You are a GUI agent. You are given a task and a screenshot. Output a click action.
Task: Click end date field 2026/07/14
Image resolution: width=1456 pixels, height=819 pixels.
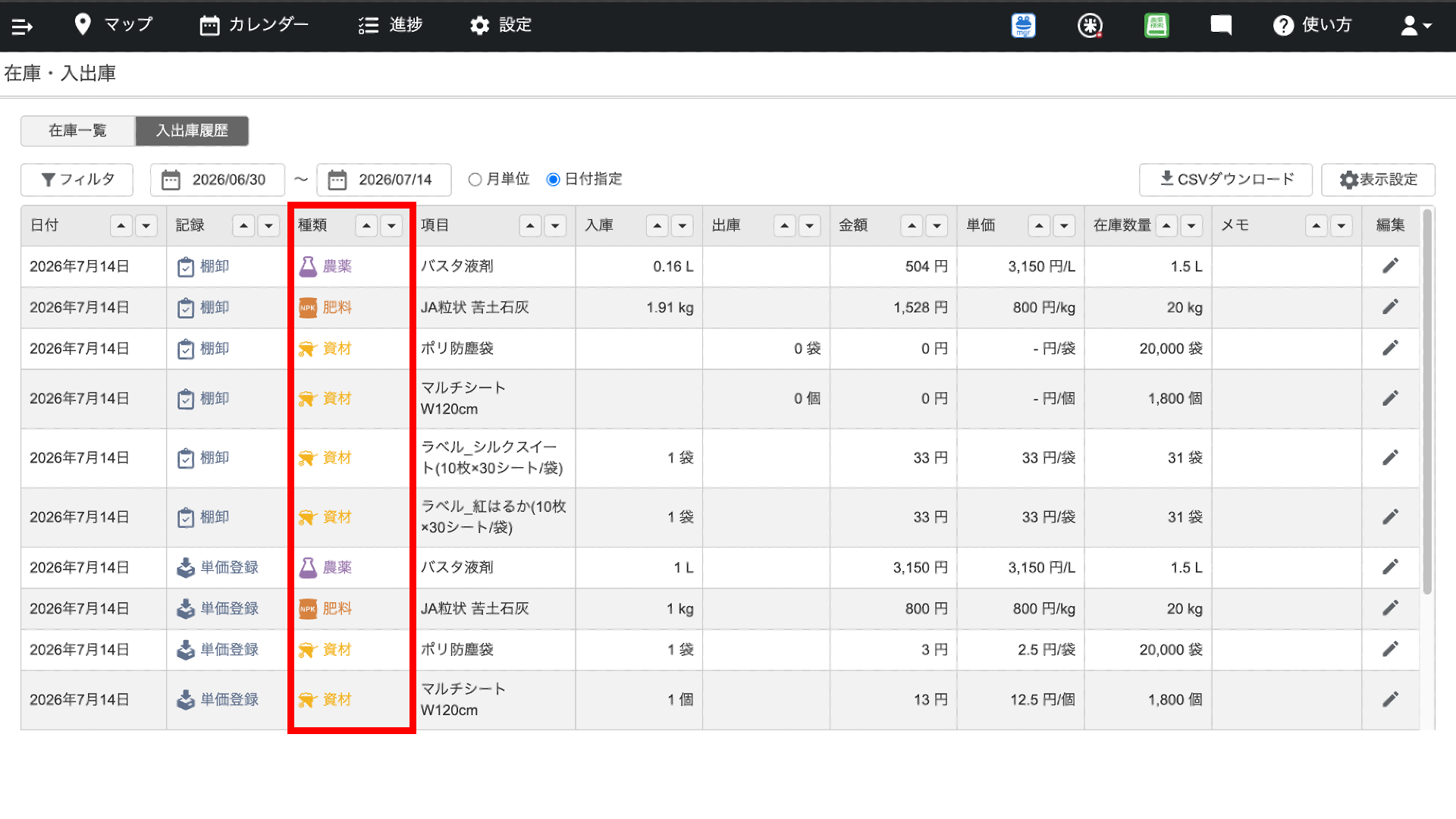point(384,180)
